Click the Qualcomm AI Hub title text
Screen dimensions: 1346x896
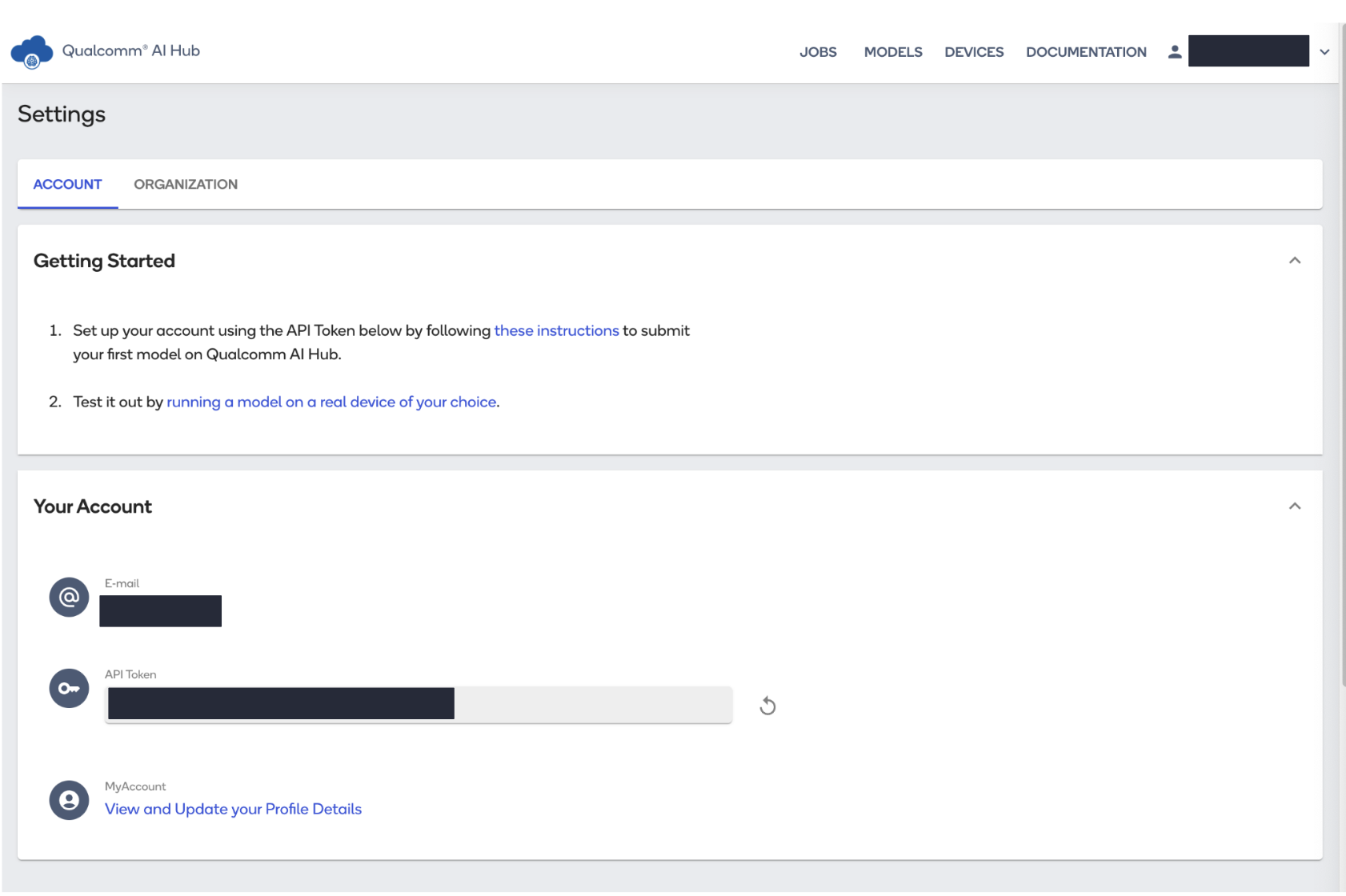(131, 50)
